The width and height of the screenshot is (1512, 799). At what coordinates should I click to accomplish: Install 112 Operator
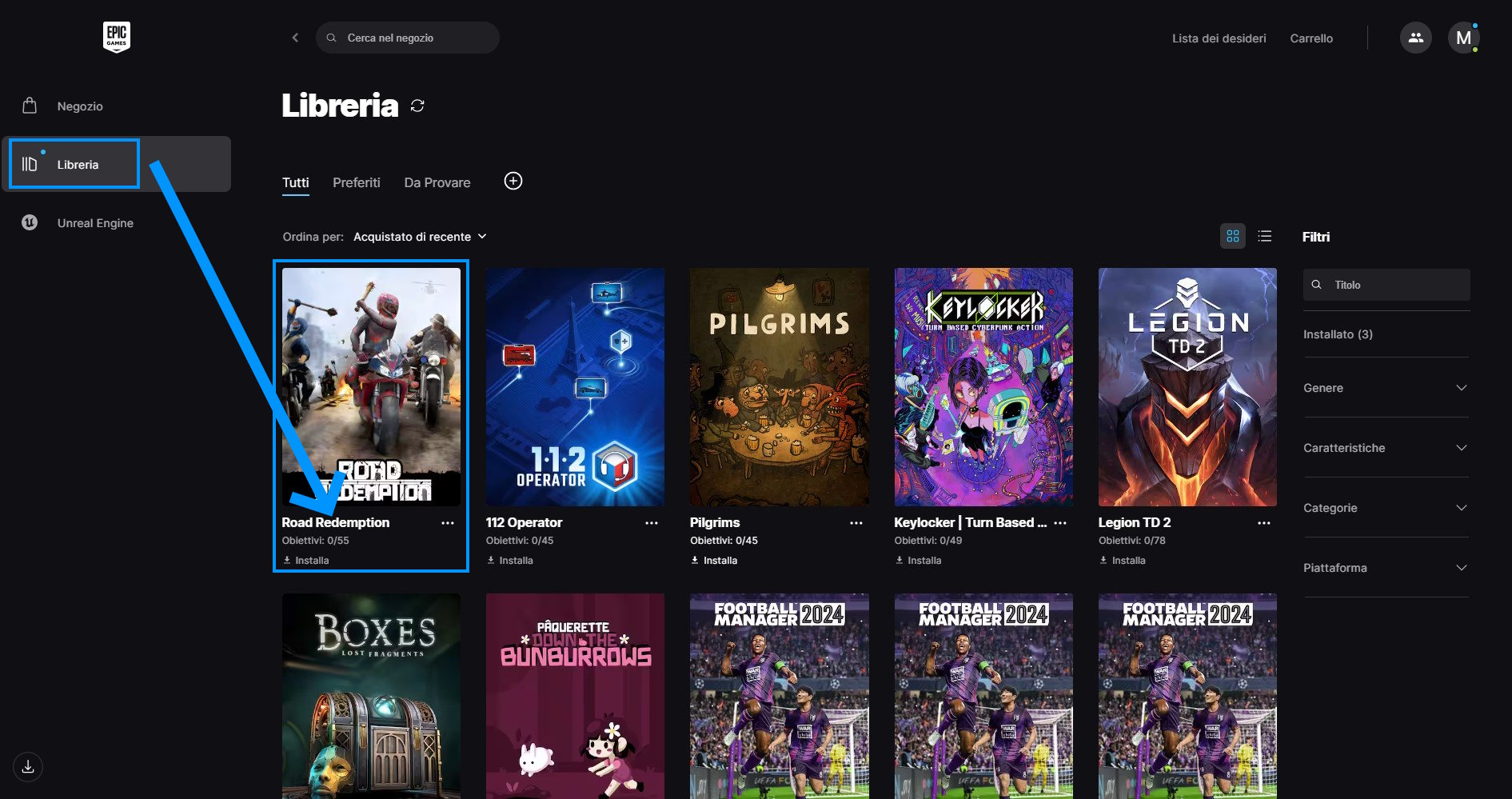point(510,561)
